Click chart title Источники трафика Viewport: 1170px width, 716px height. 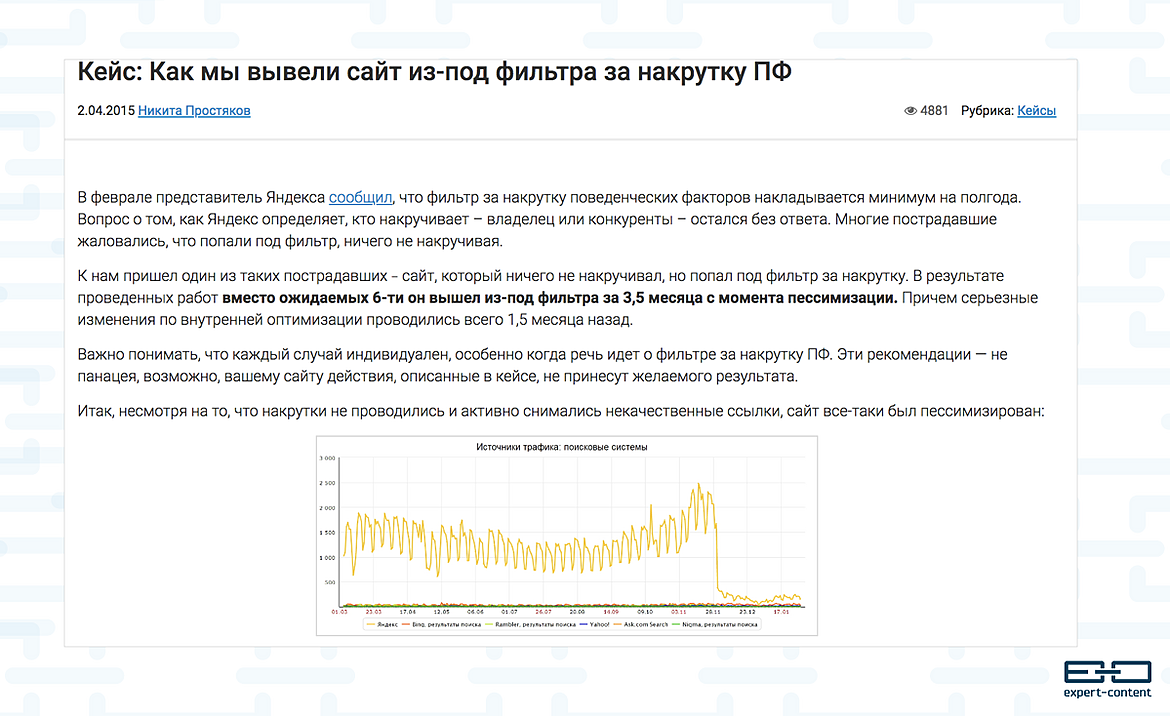pyautogui.click(x=561, y=447)
